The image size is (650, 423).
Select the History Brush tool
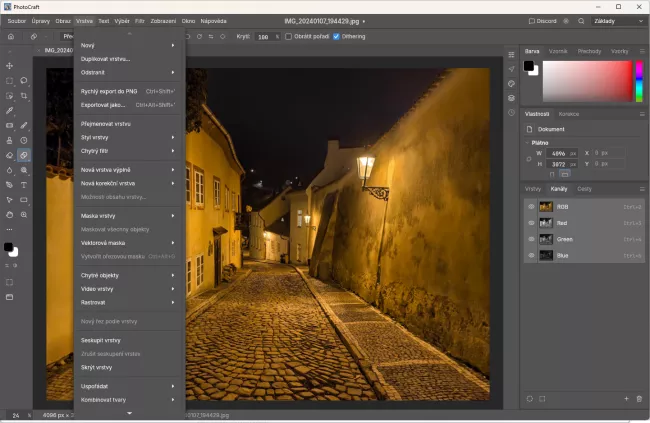24,140
